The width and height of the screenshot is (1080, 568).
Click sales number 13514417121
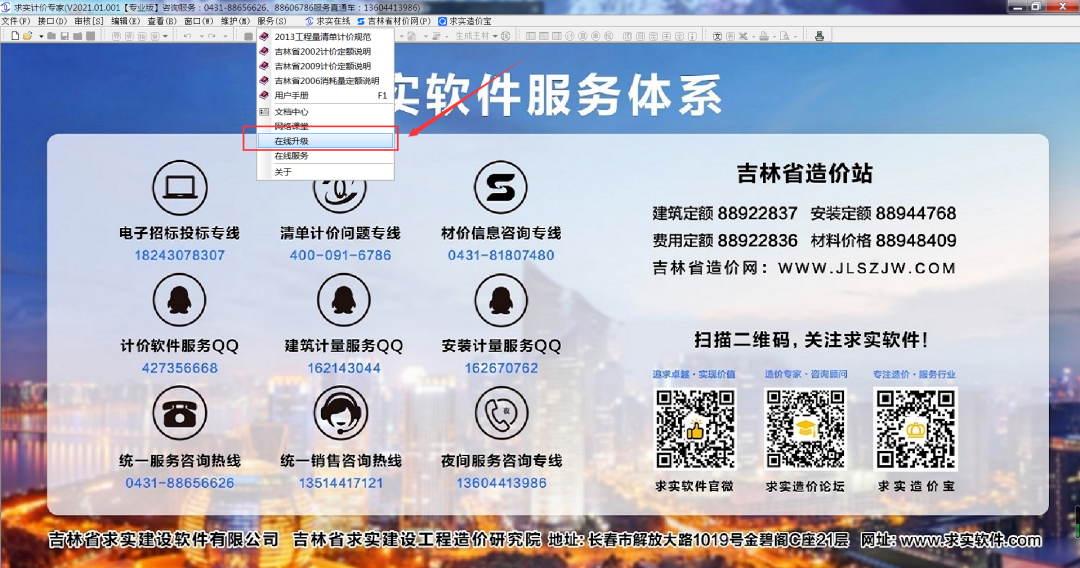tap(340, 483)
